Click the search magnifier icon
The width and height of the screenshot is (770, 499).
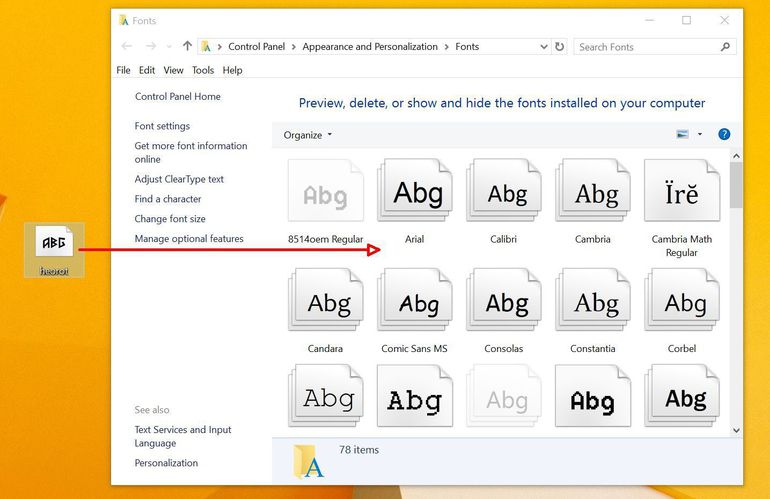click(725, 47)
